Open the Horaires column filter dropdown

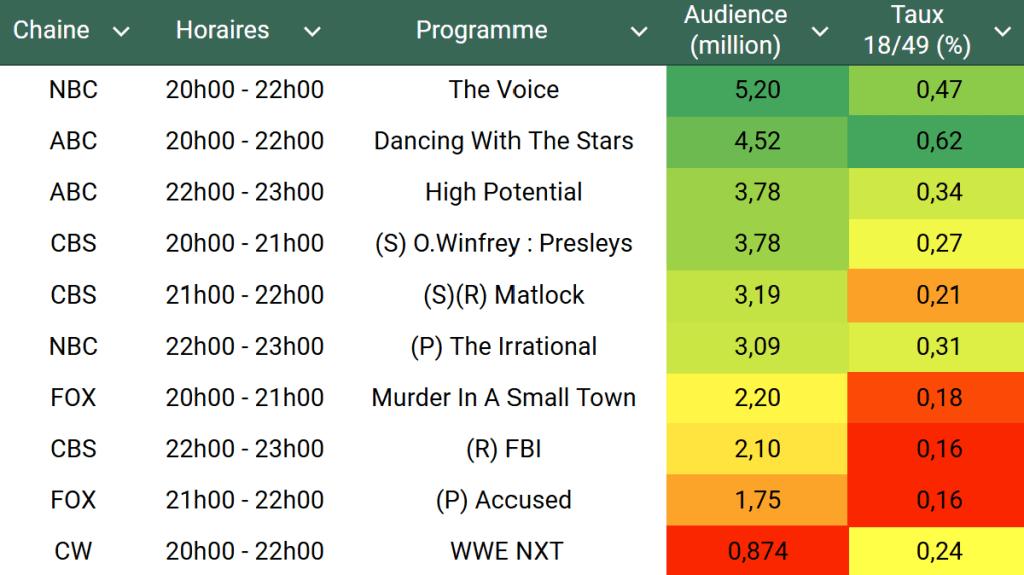tap(312, 32)
